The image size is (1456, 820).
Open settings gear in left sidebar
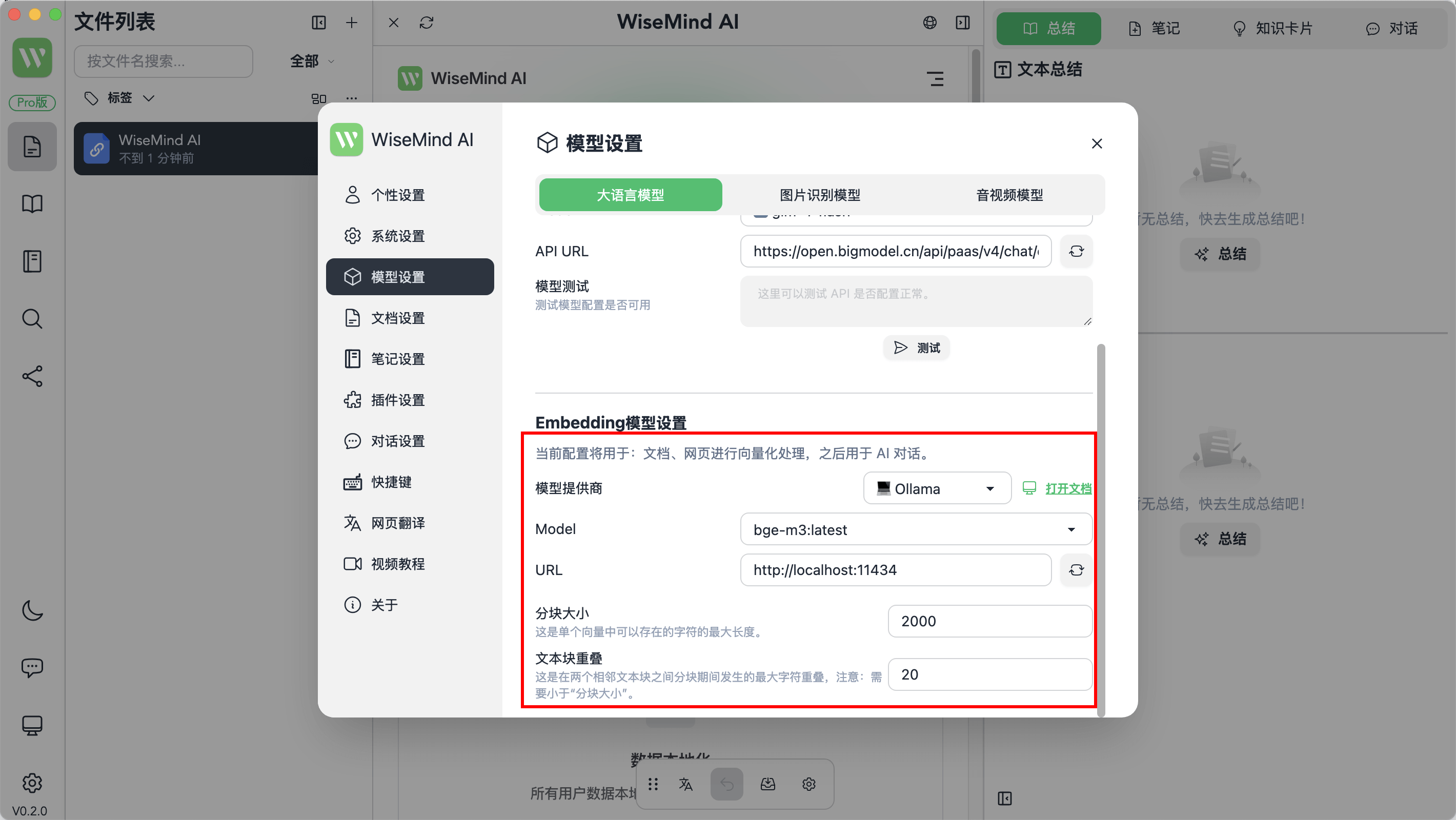tap(32, 783)
